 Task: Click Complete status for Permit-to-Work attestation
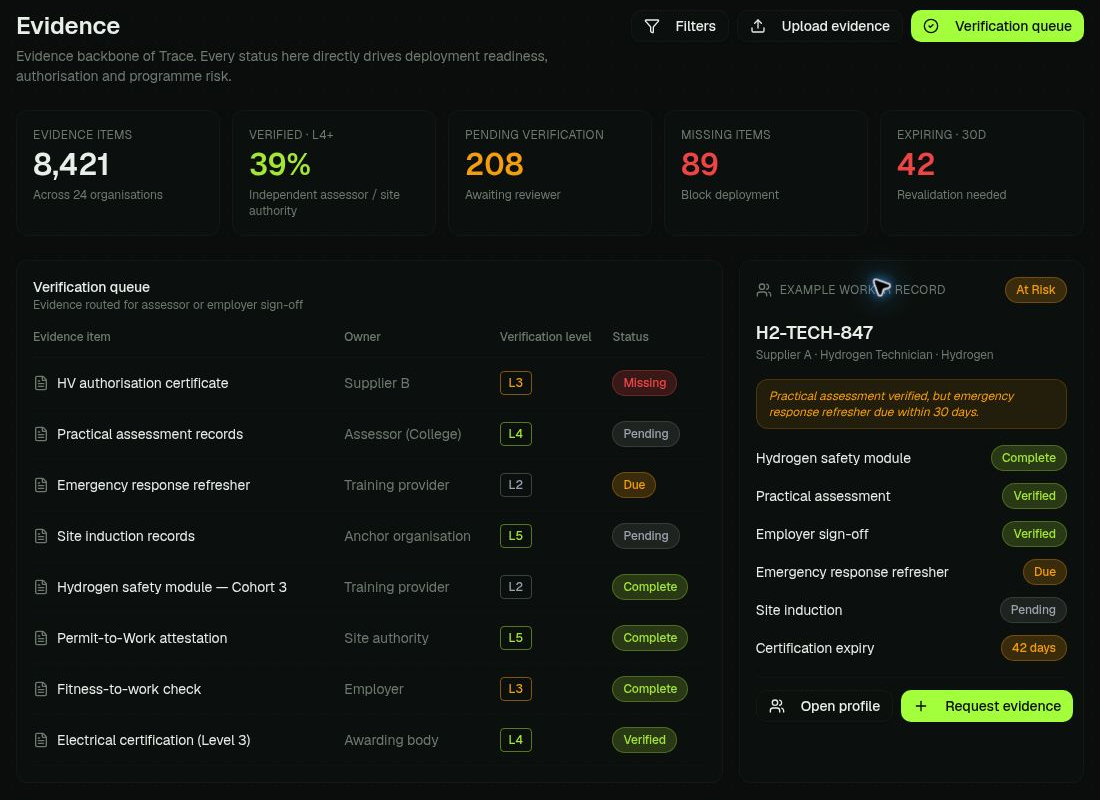(x=650, y=638)
